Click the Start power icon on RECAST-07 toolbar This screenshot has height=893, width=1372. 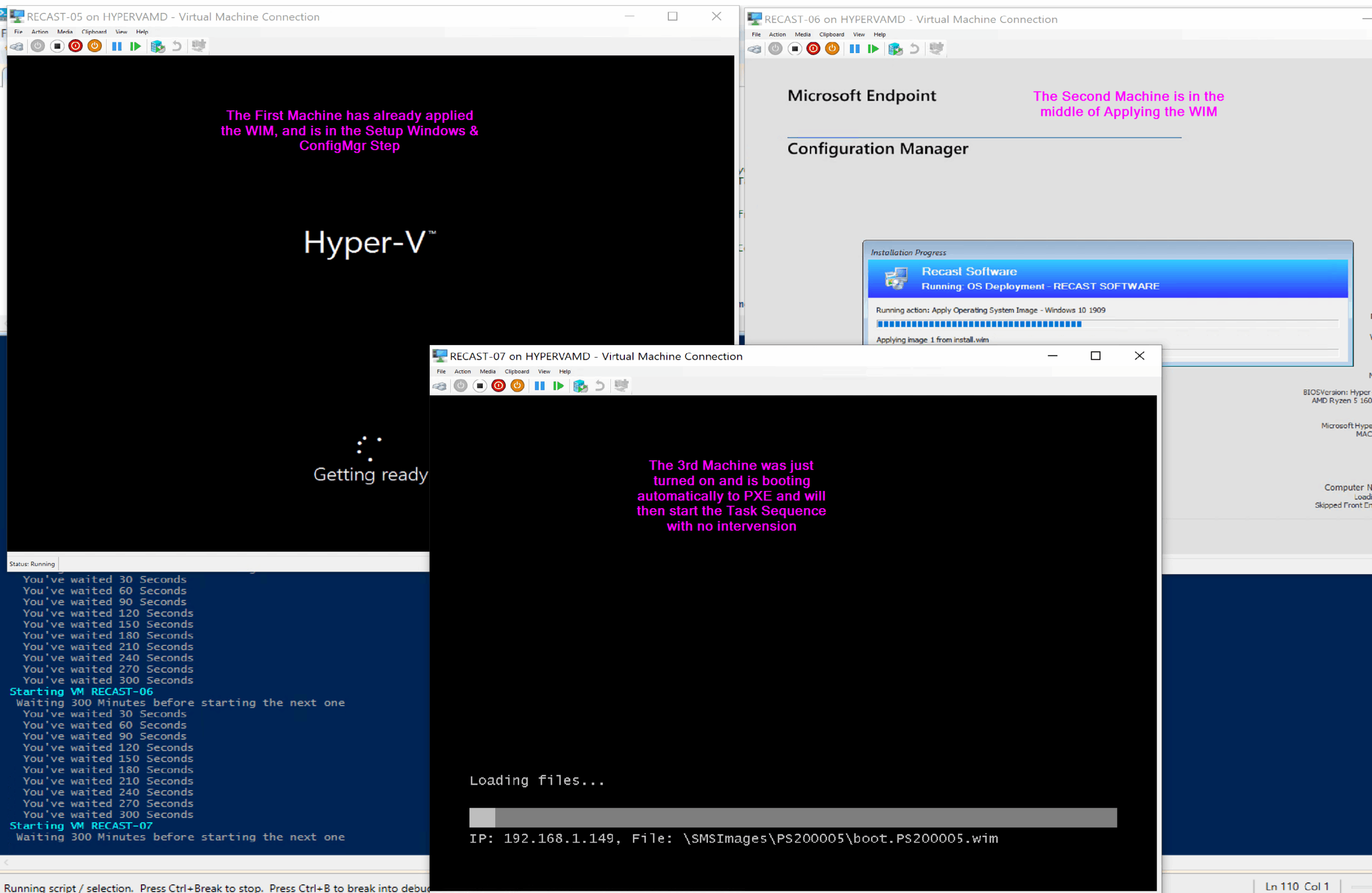pyautogui.click(x=460, y=385)
